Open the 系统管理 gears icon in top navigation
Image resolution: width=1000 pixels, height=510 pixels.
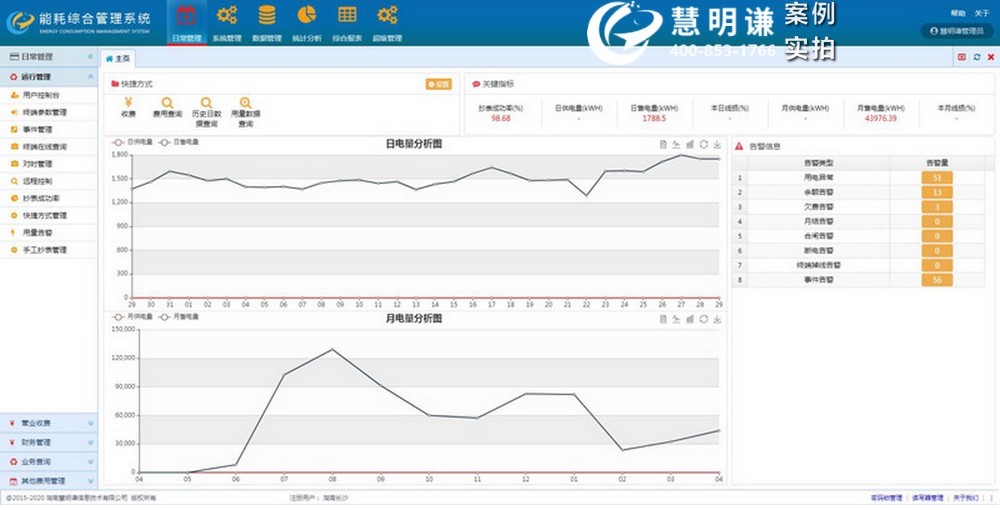(x=227, y=15)
